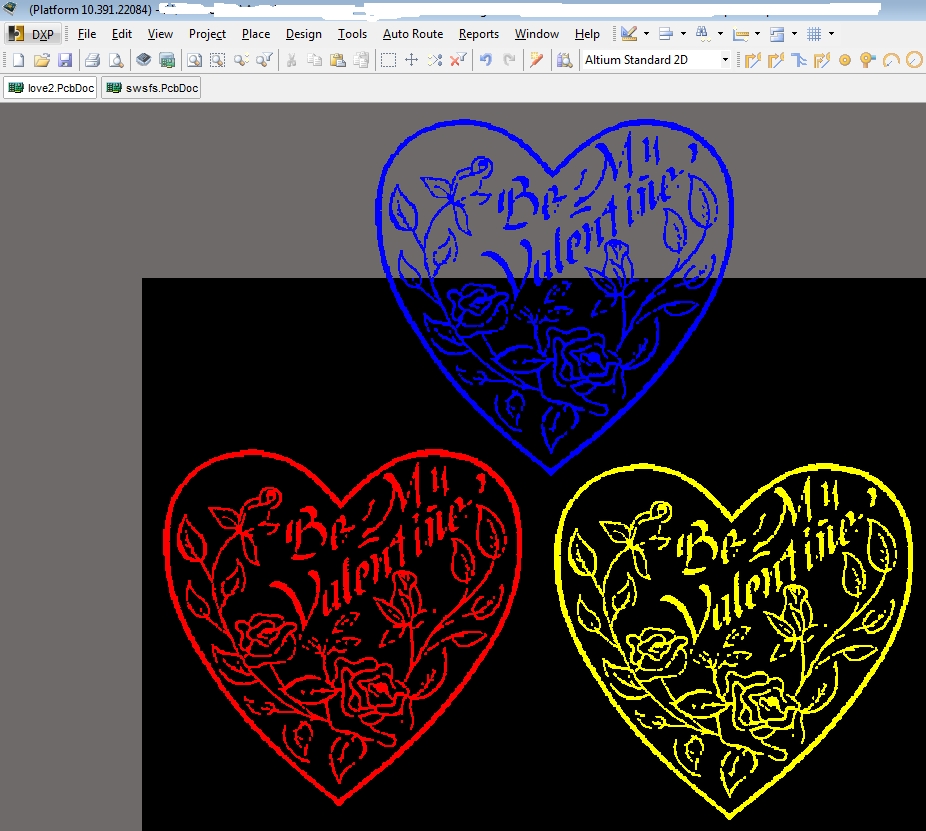Open the File menu
This screenshot has width=926, height=831.
click(87, 34)
